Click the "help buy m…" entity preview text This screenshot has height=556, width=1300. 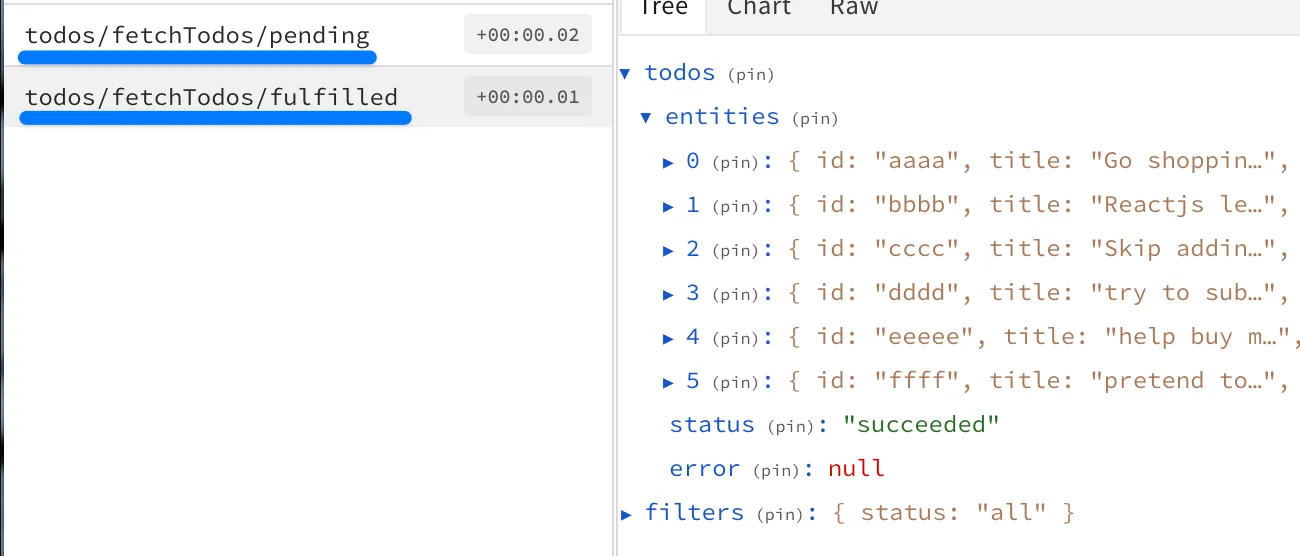point(1198,337)
